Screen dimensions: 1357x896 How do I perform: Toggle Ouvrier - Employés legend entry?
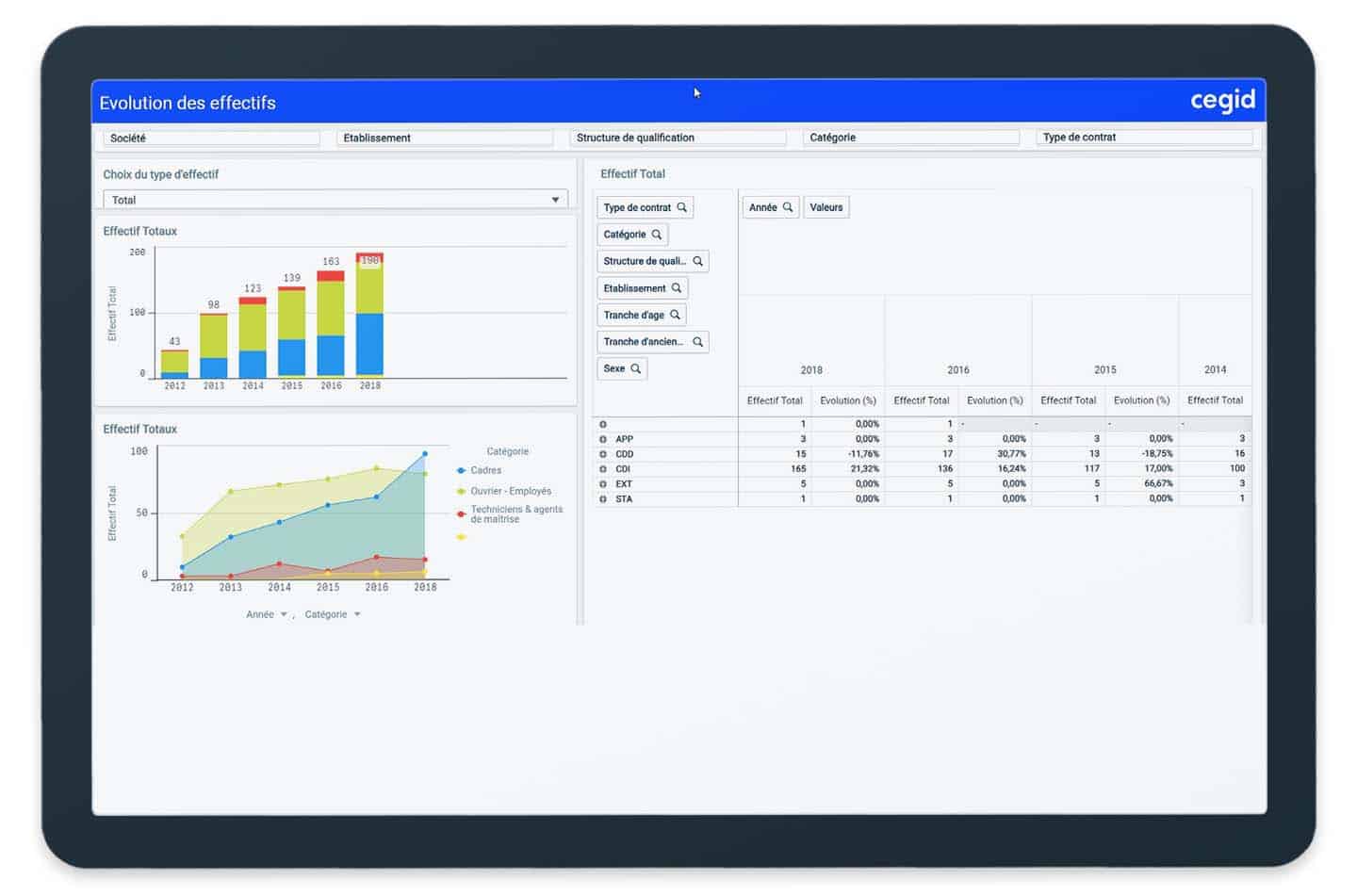click(x=510, y=491)
